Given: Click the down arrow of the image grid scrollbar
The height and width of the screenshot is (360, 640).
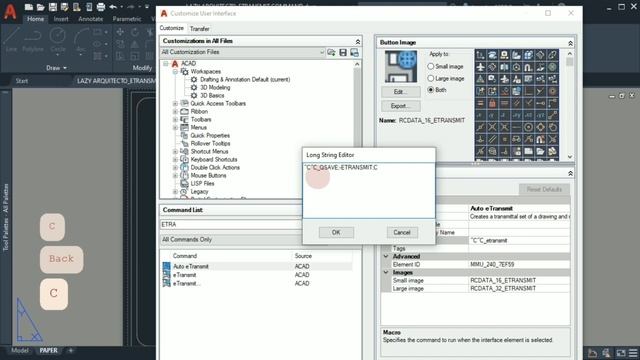Looking at the screenshot, I should tap(570, 157).
